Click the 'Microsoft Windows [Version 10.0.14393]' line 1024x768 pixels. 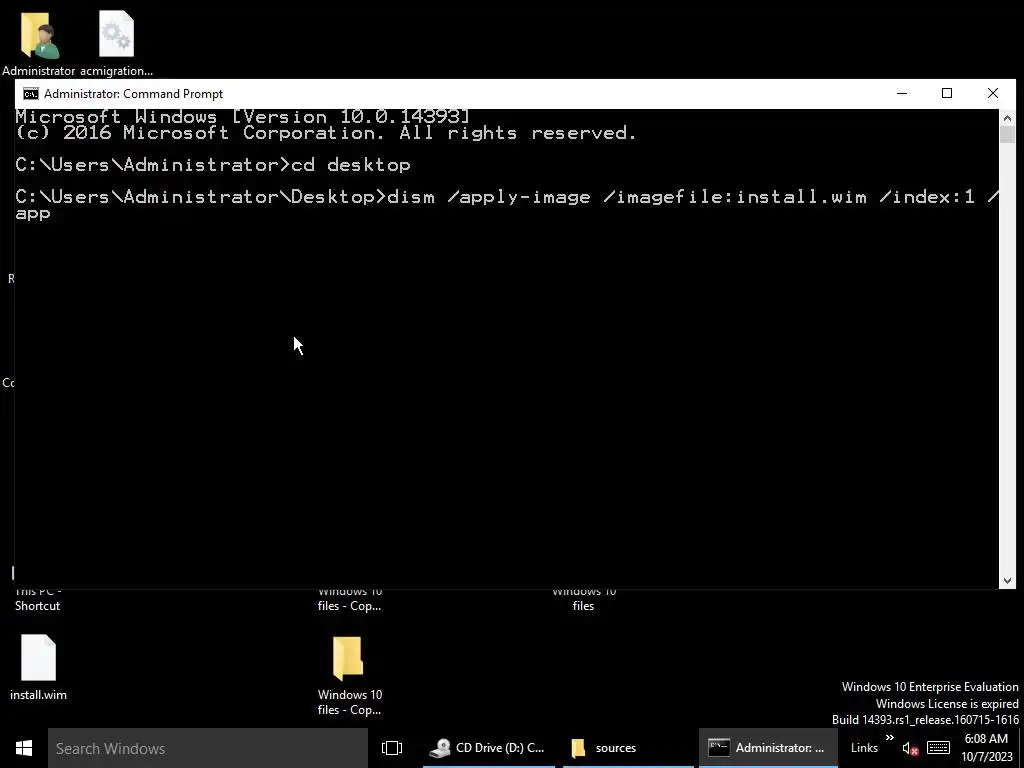(x=242, y=117)
